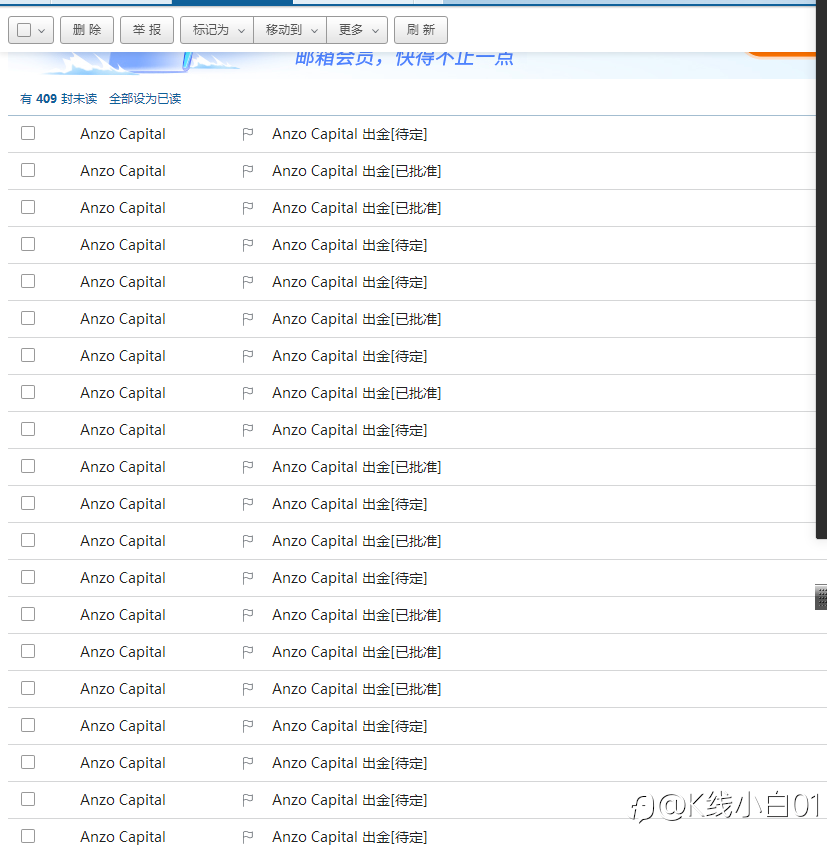
Task: Tick the checkbox of the sixth email
Action: [x=28, y=318]
